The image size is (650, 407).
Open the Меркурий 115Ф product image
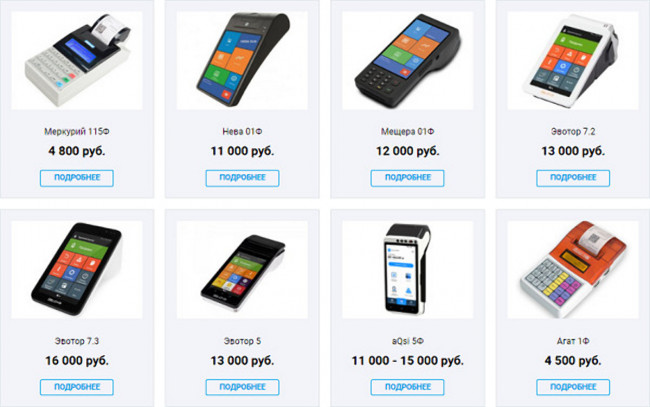pyautogui.click(x=77, y=61)
